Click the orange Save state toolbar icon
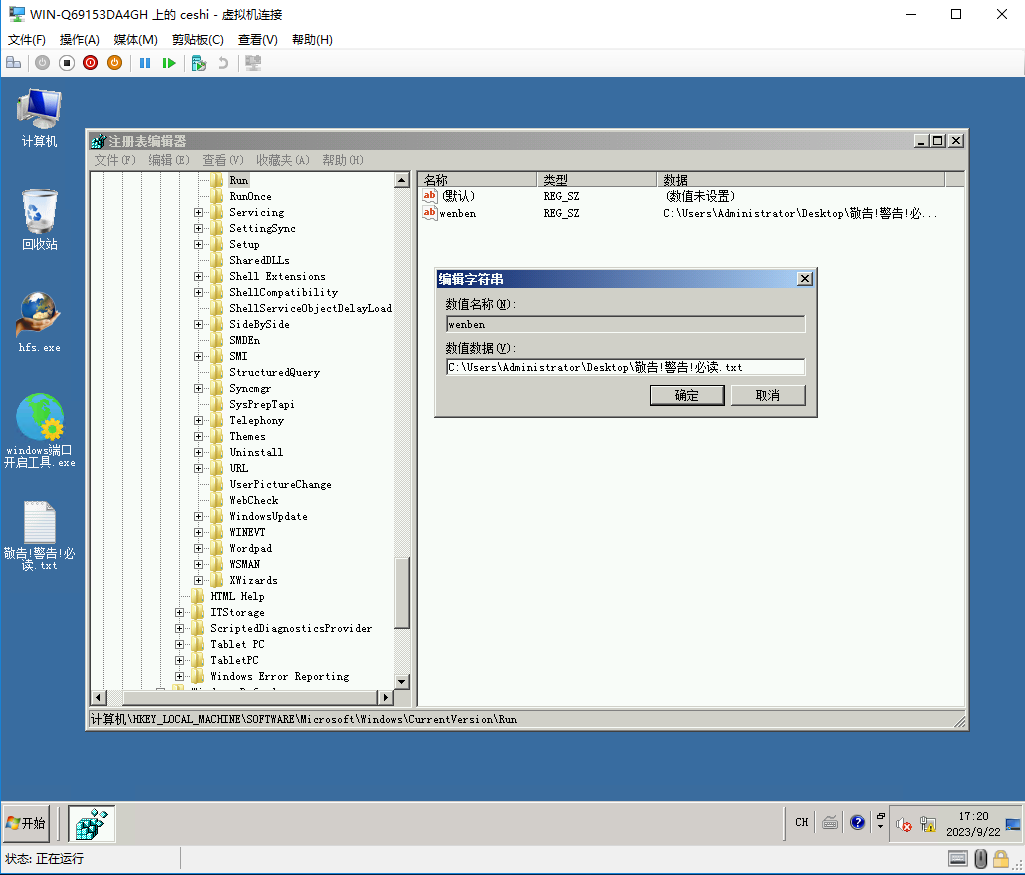 click(114, 63)
